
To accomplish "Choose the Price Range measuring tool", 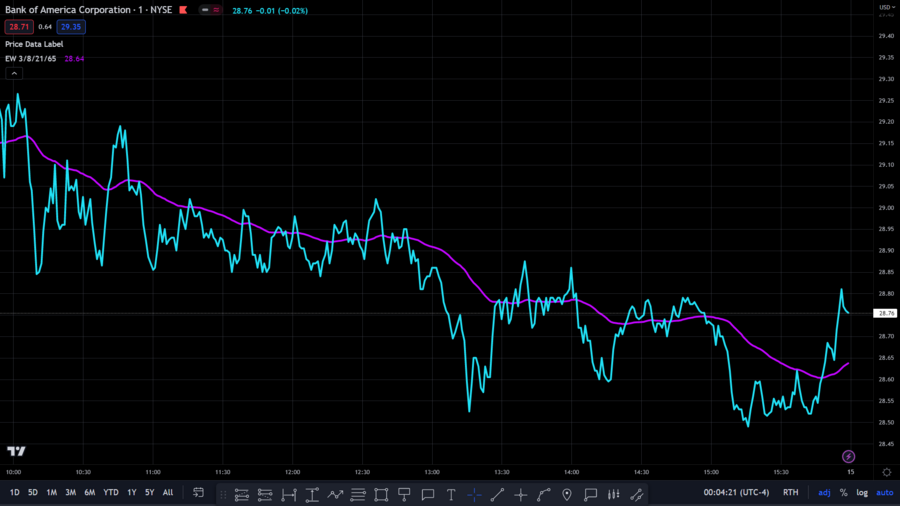I will [312, 495].
